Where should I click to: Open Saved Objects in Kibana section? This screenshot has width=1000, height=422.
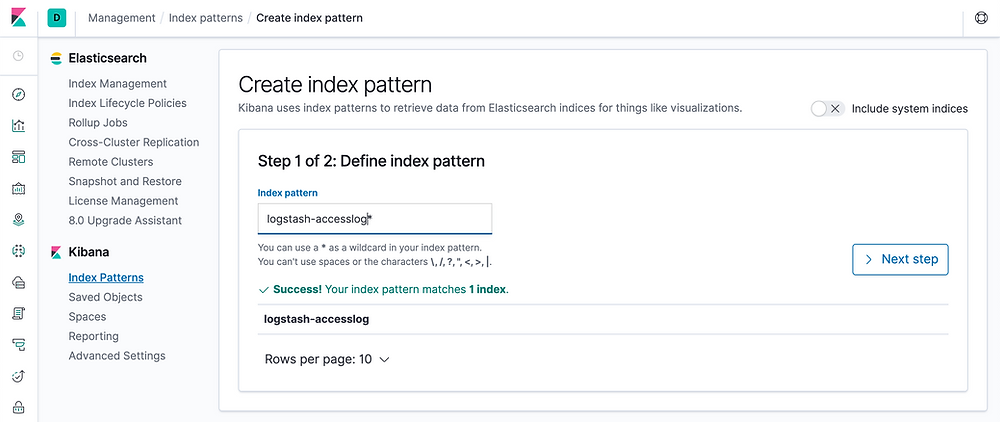105,297
